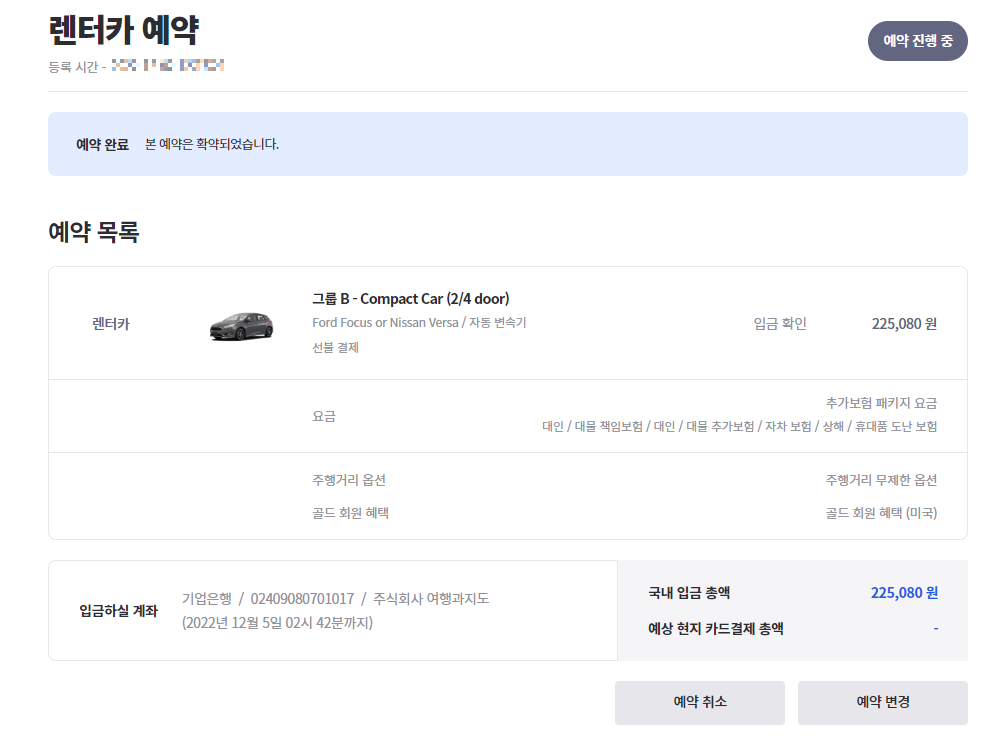Click the 예상 현지 카드결제 총액 label
Viewport: 1008px width, 751px height.
(715, 629)
